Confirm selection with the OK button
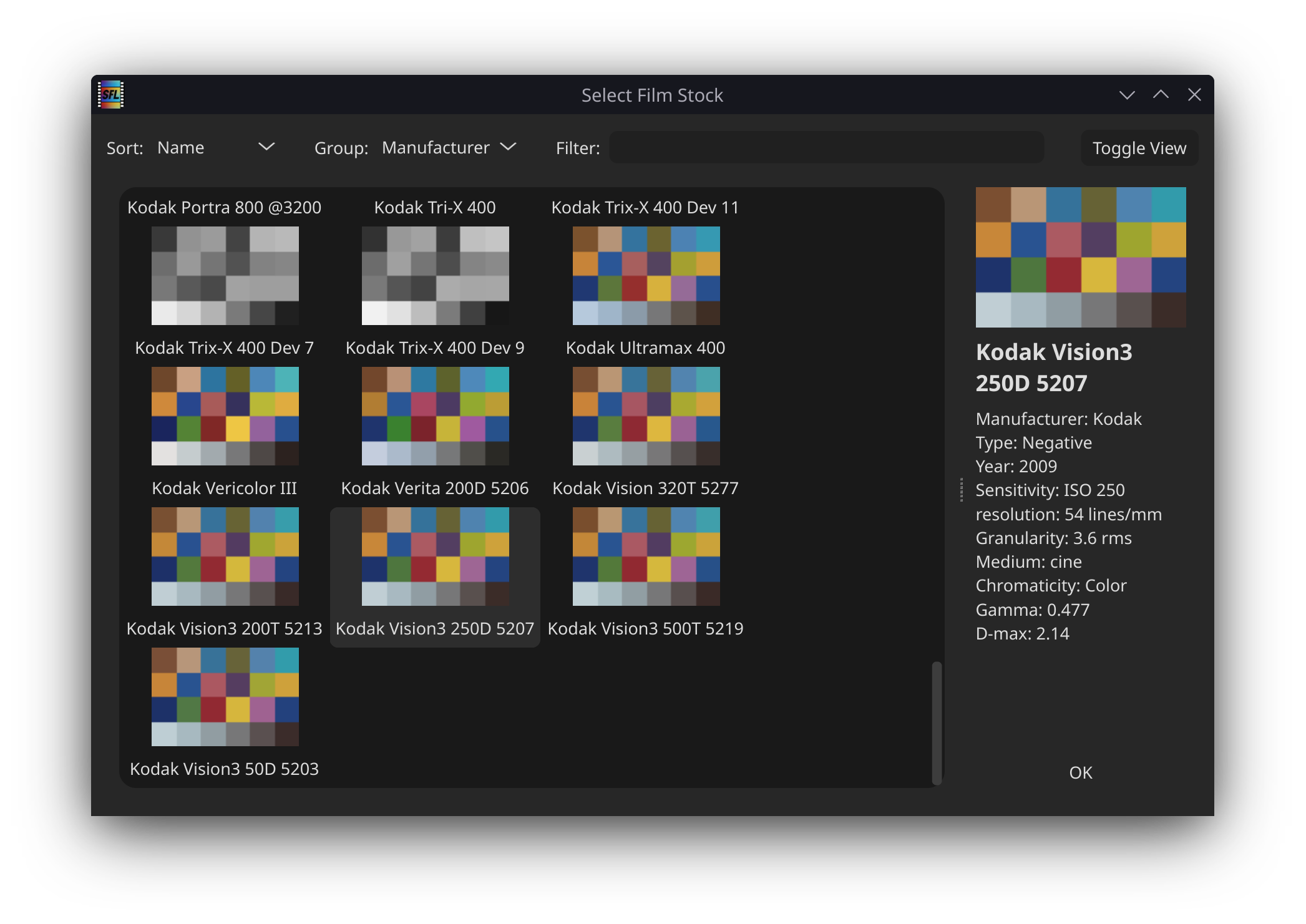The width and height of the screenshot is (1306, 924). (x=1081, y=772)
